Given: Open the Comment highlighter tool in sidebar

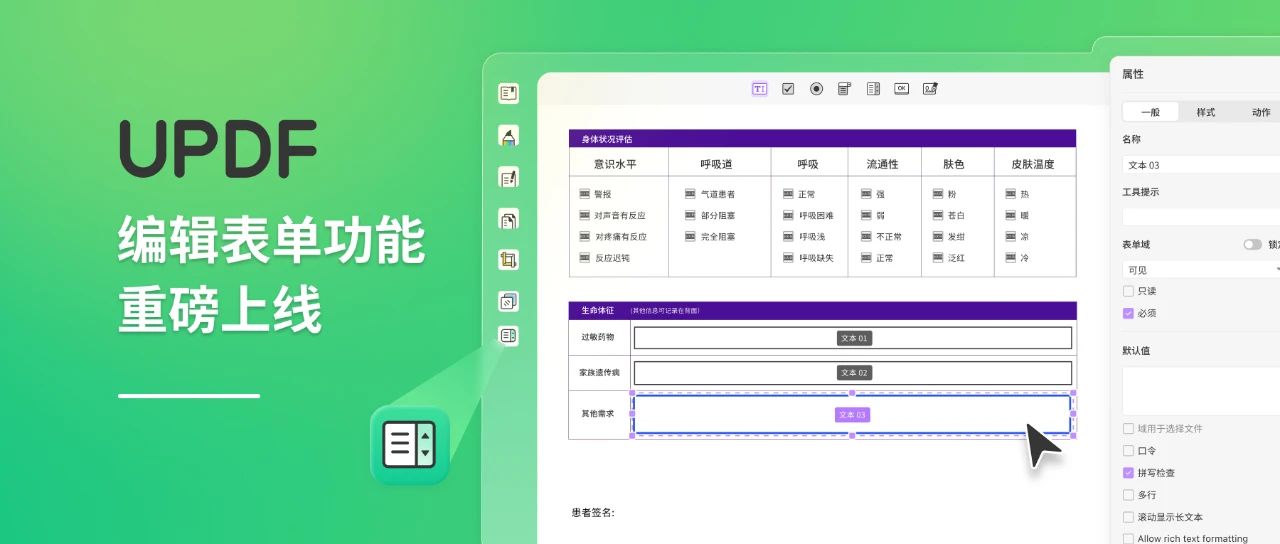Looking at the screenshot, I should [508, 136].
